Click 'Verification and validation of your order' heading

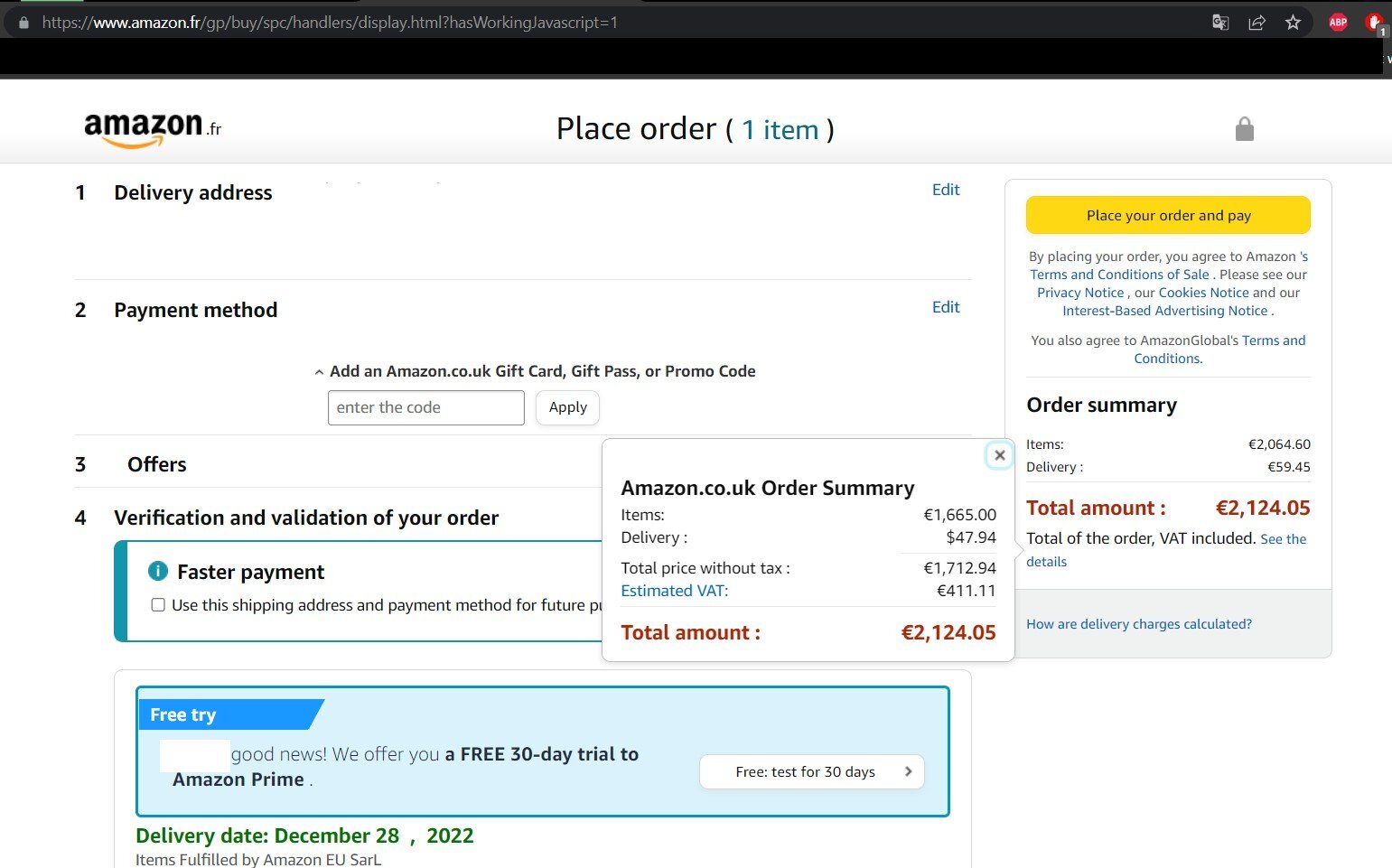[306, 518]
